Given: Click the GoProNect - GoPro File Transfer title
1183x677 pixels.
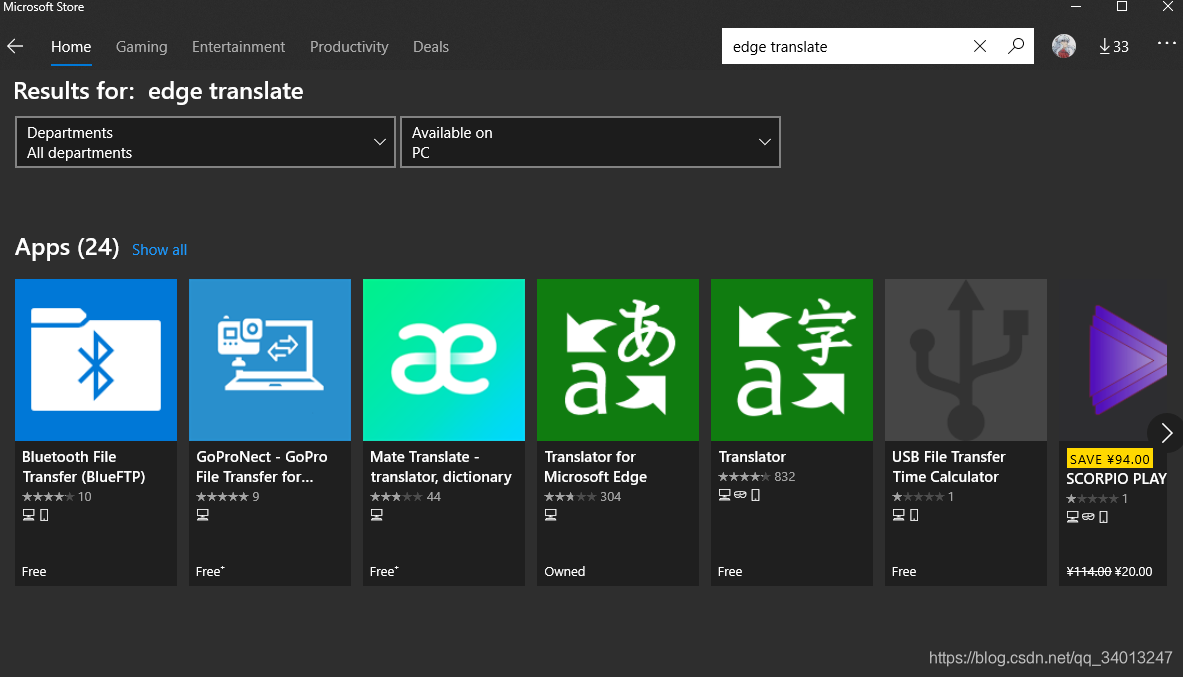Looking at the screenshot, I should [262, 466].
